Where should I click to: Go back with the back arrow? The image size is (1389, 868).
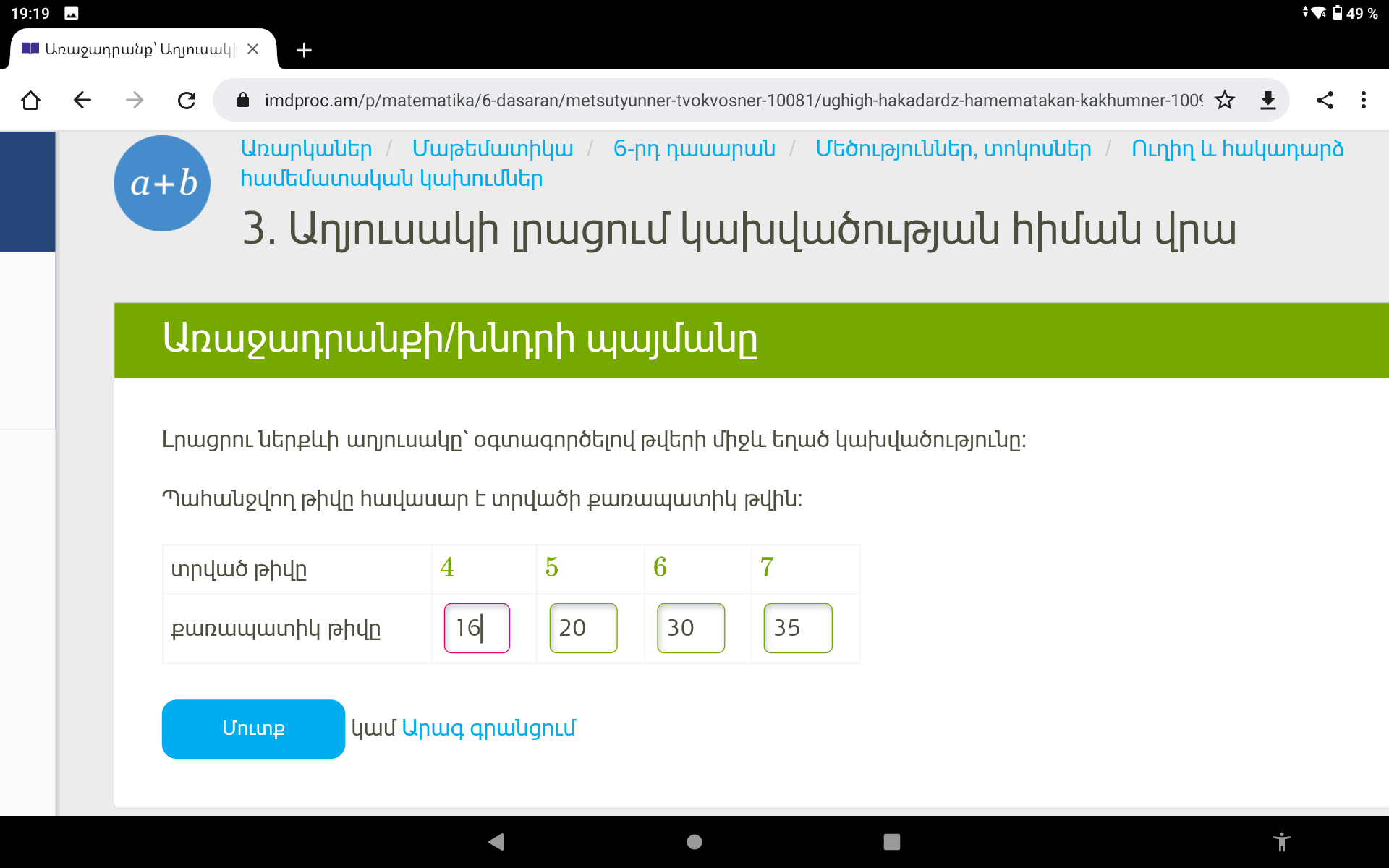(82, 100)
